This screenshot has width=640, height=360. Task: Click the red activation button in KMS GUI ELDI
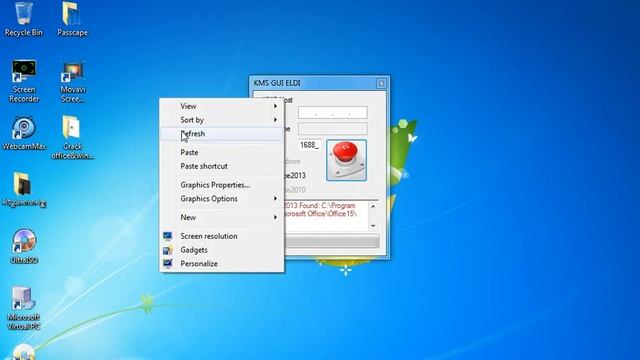[x=346, y=160]
